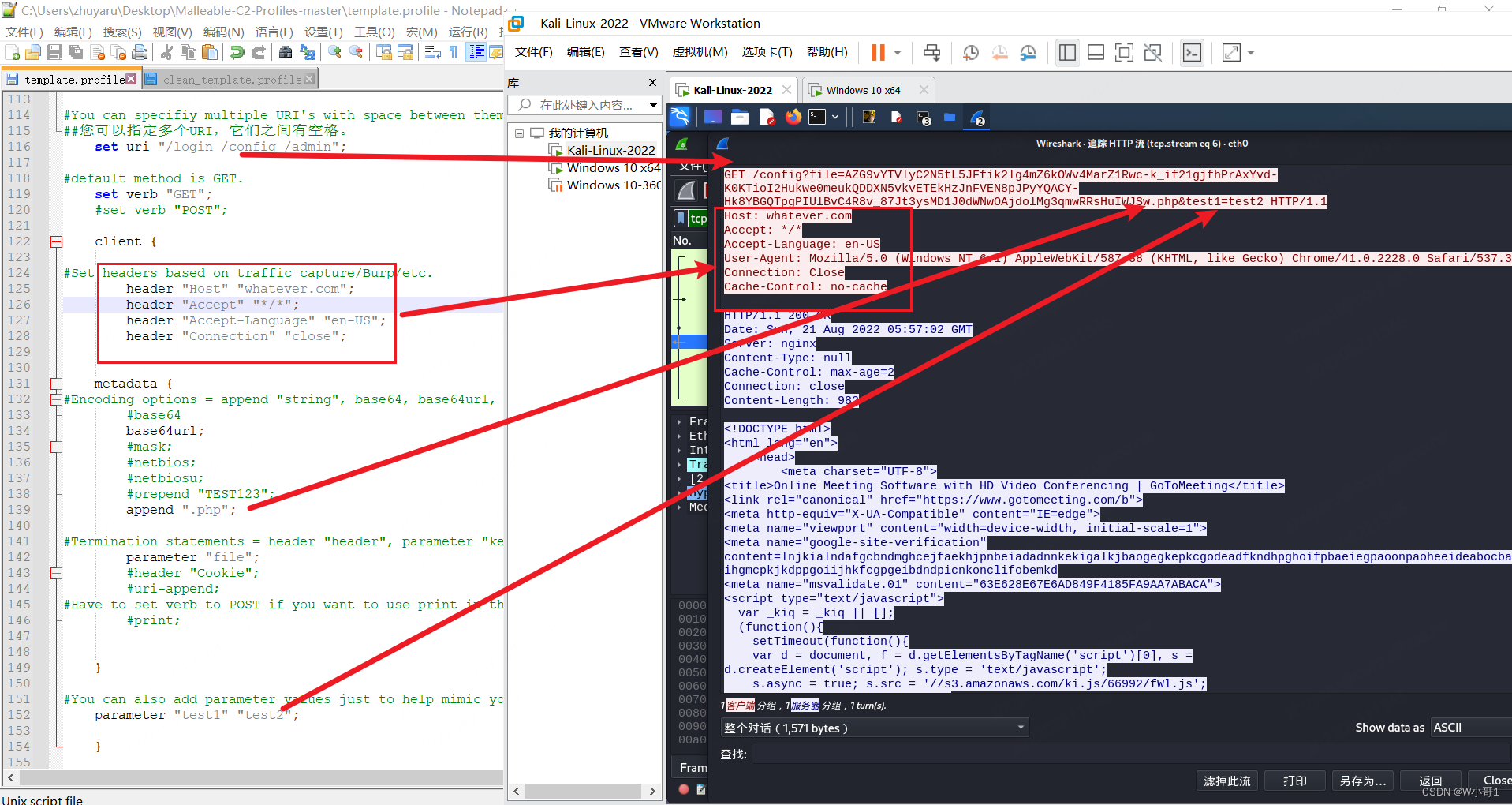Open Notepad++ 设置(T) menu
The height and width of the screenshot is (805, 1512).
pyautogui.click(x=324, y=32)
